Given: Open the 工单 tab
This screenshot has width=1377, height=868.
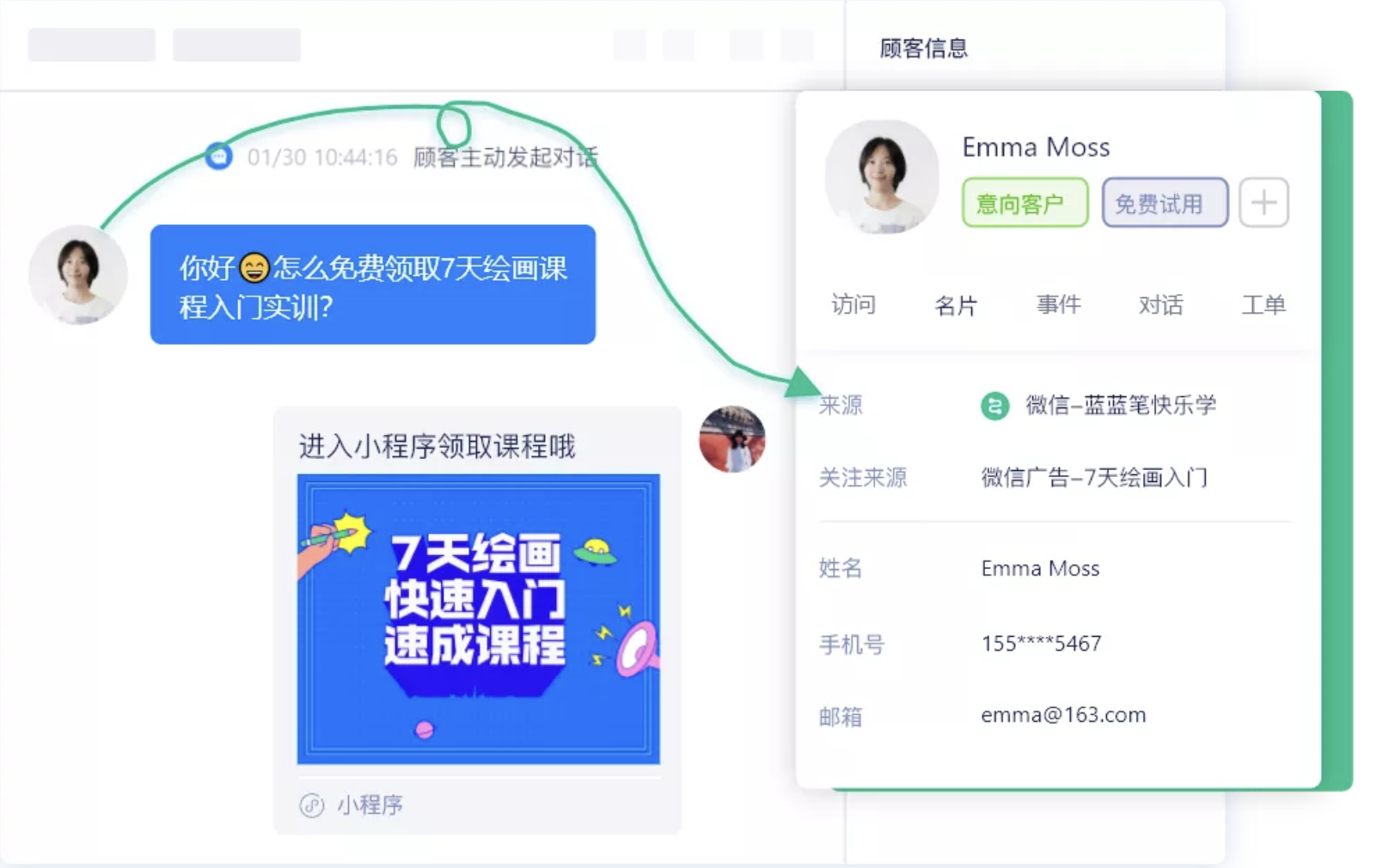Looking at the screenshot, I should pyautogui.click(x=1263, y=304).
